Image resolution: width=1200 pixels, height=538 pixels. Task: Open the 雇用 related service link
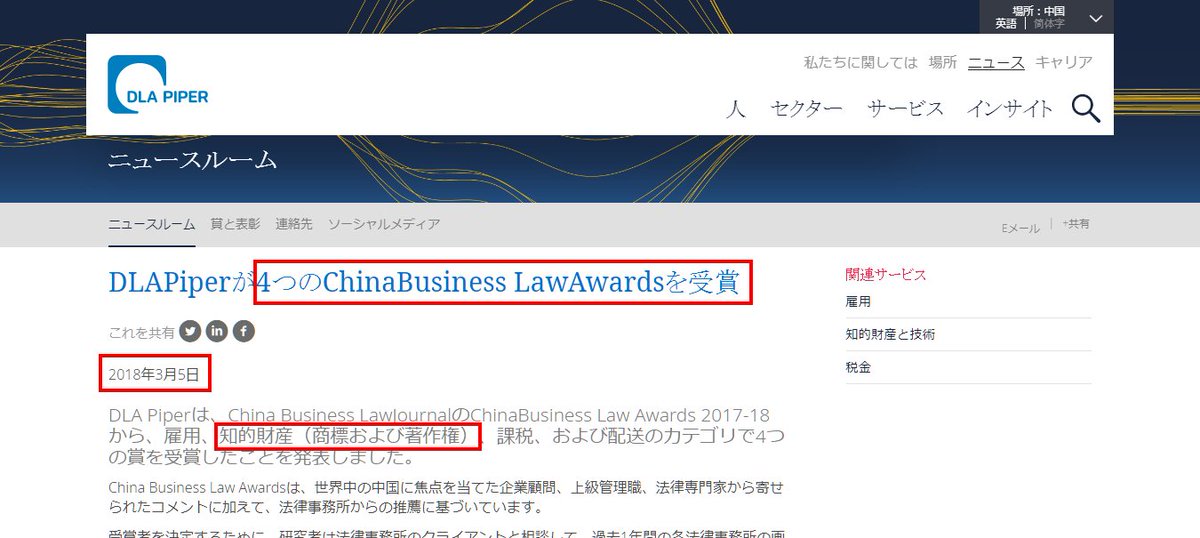[x=858, y=301]
